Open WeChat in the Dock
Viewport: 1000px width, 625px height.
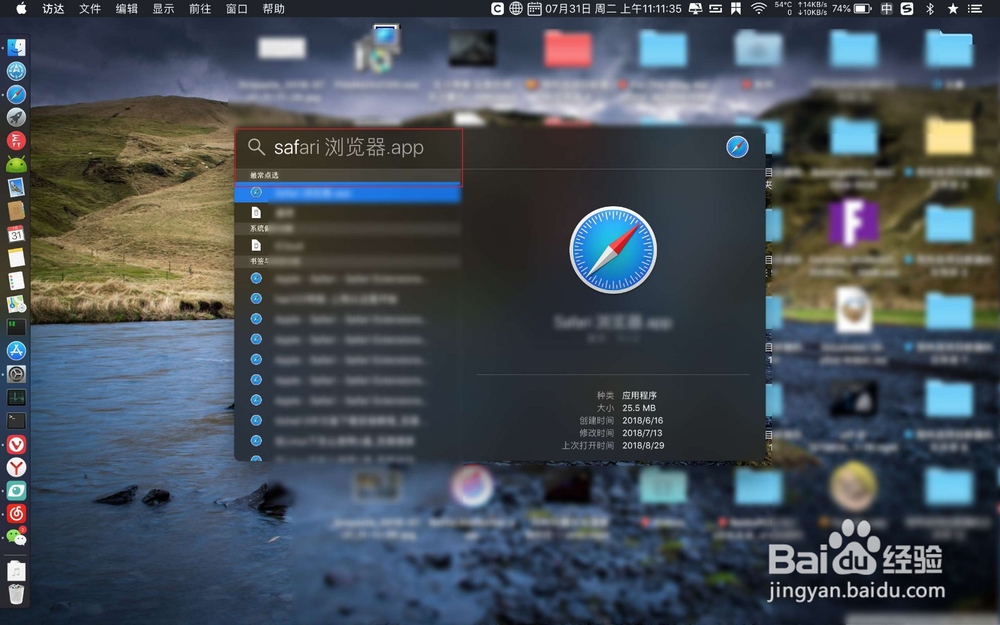16,537
